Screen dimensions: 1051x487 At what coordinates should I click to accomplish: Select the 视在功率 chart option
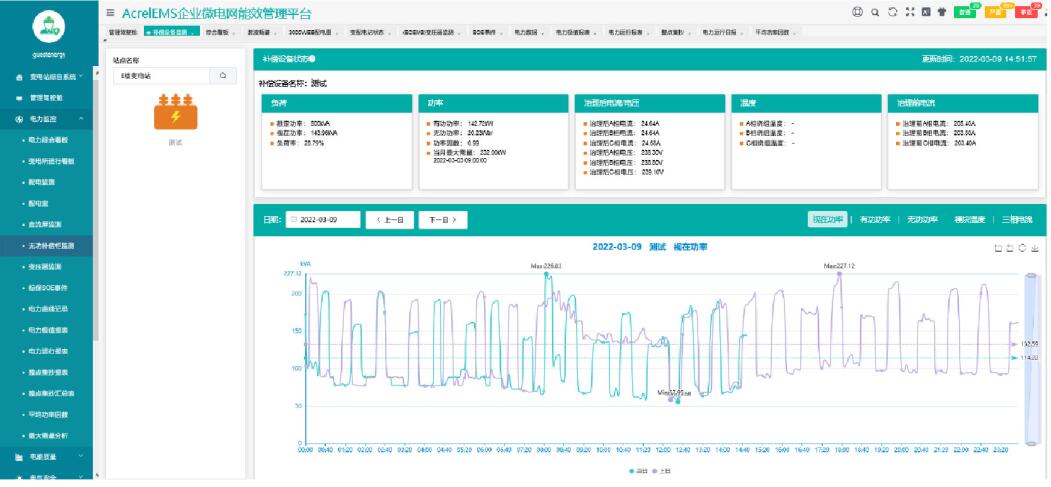coord(827,219)
